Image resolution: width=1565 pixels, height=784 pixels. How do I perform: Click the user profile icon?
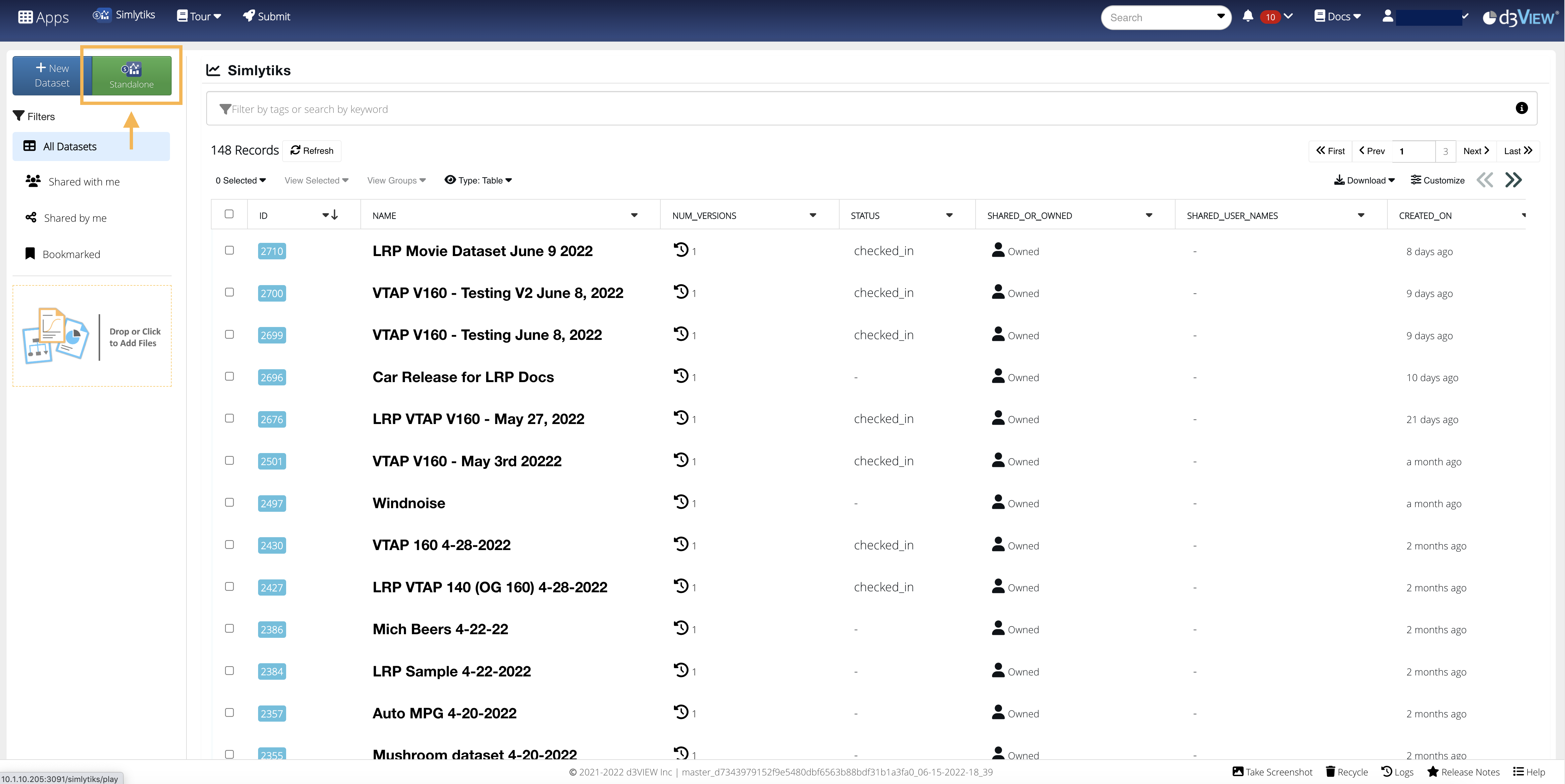tap(1387, 16)
